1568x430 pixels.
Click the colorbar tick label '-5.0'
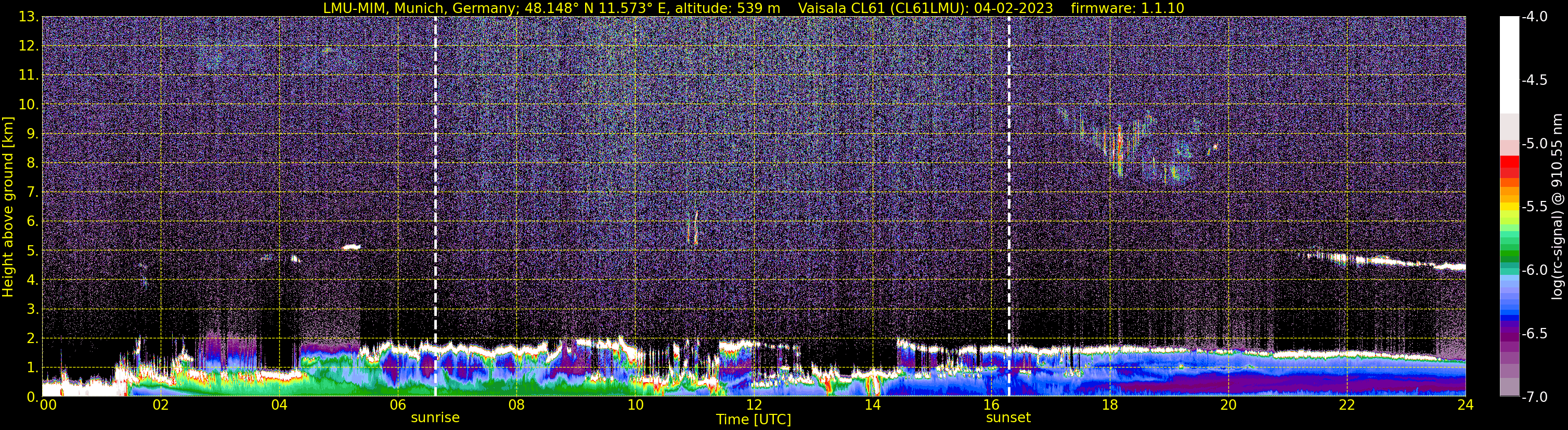pyautogui.click(x=1535, y=144)
